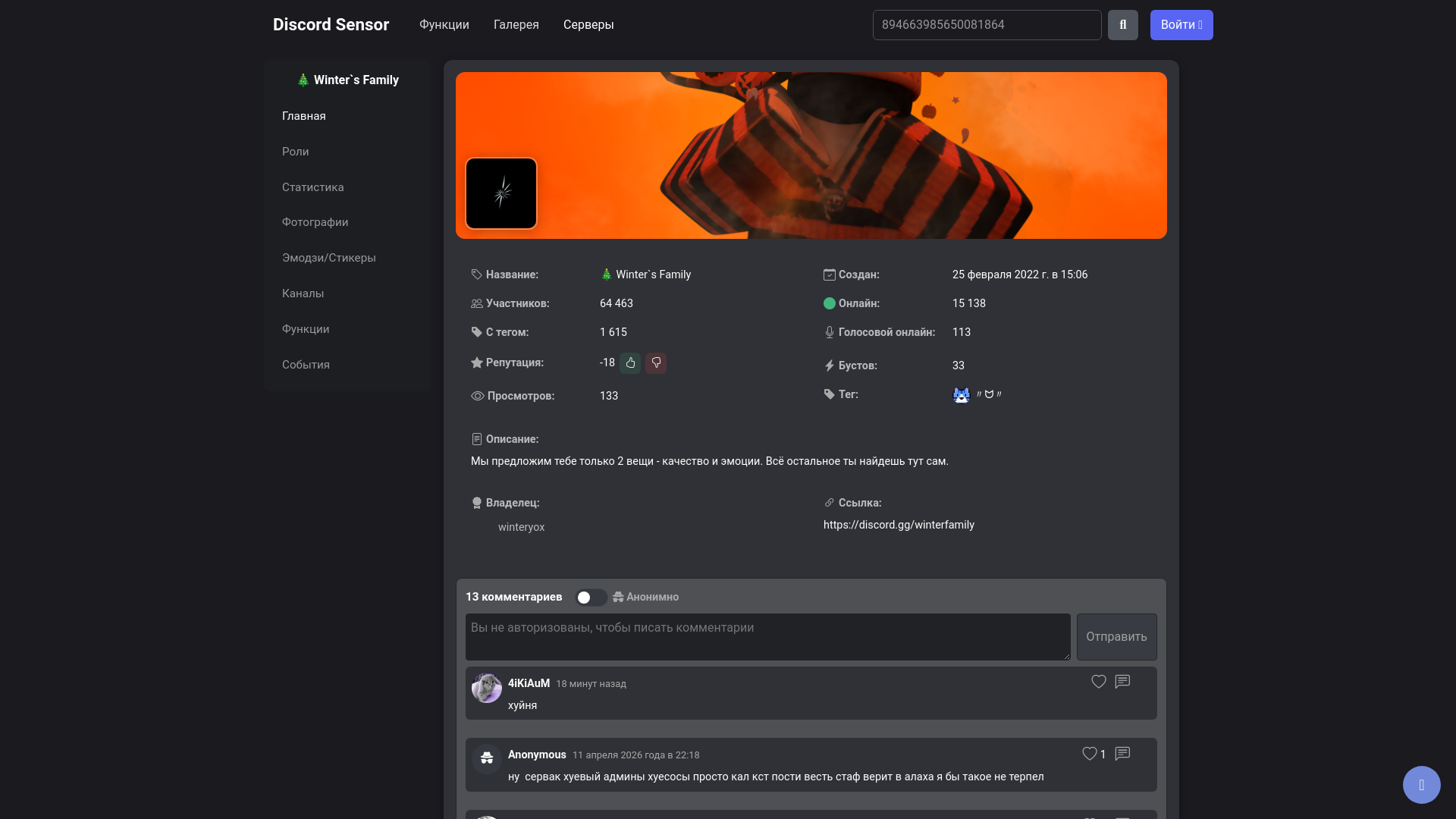Click the server description text

(710, 461)
